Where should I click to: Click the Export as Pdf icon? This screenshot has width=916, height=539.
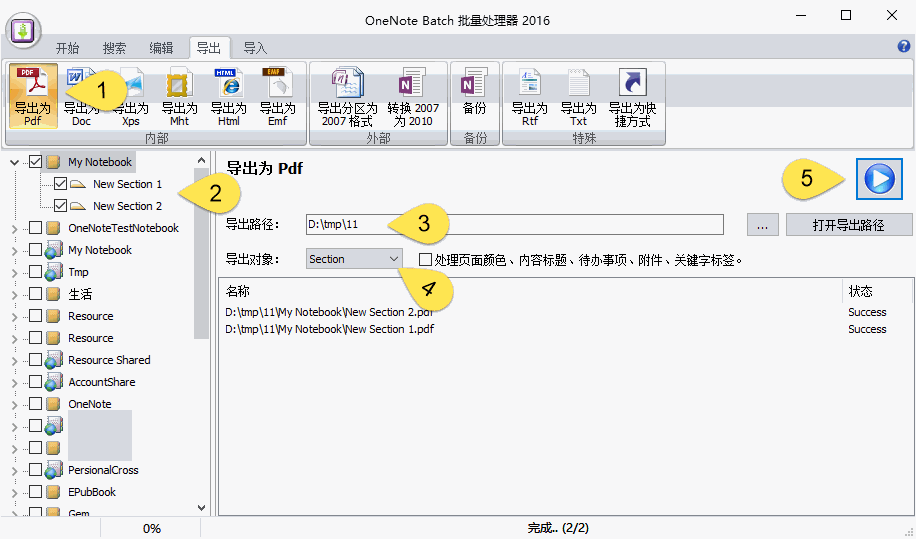pos(33,96)
